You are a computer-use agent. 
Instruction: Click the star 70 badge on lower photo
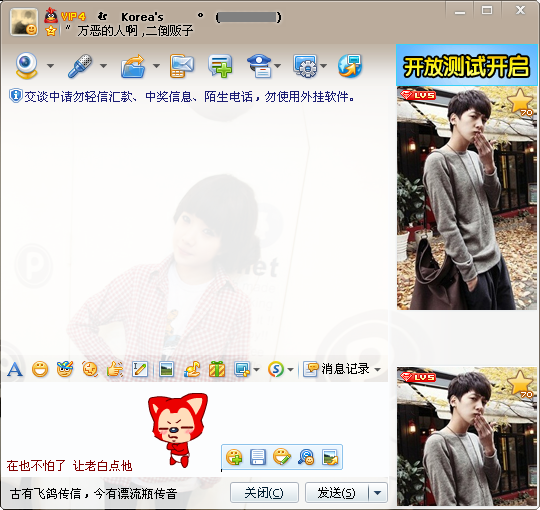pos(520,384)
